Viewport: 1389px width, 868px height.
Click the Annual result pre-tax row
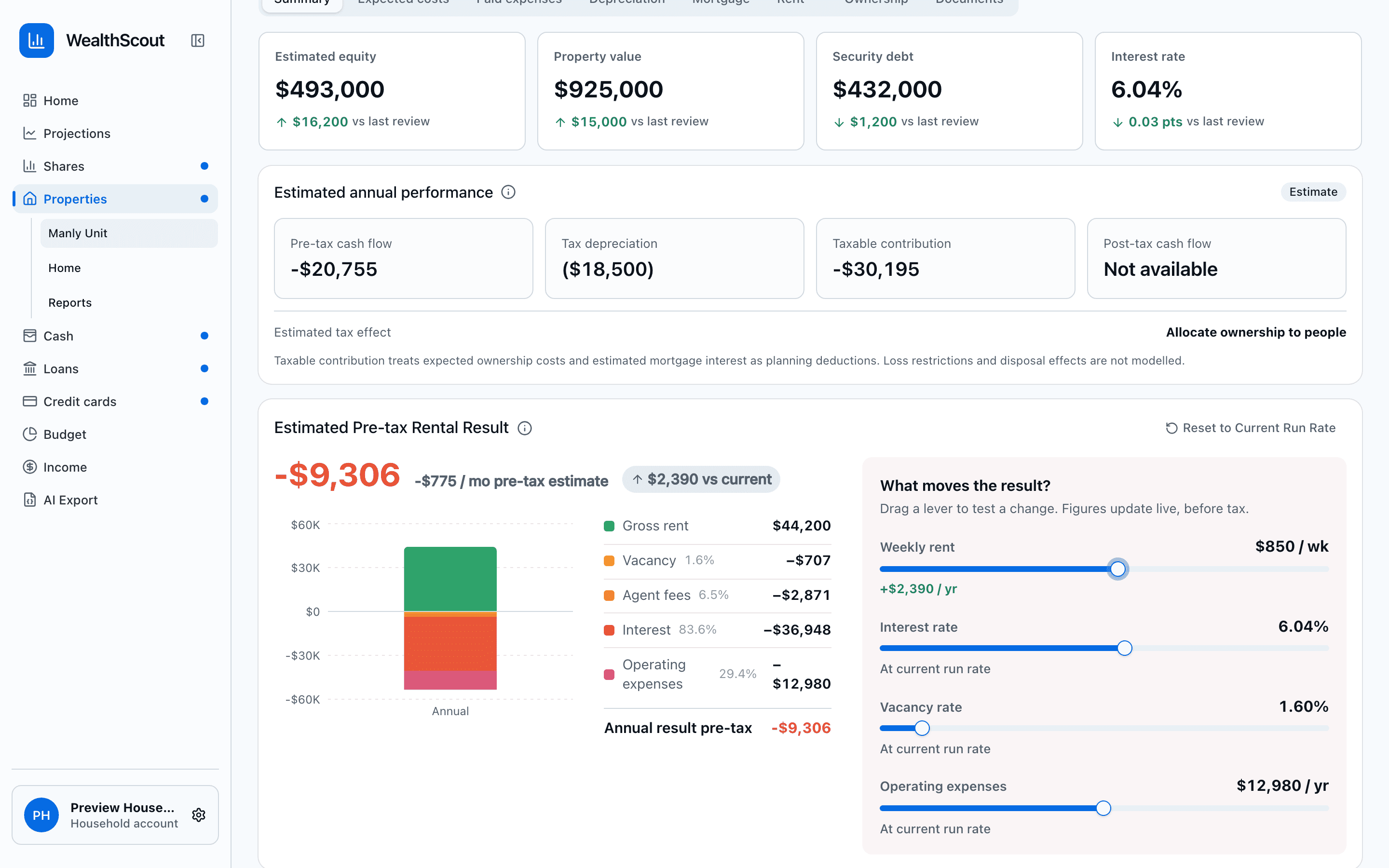tap(717, 728)
